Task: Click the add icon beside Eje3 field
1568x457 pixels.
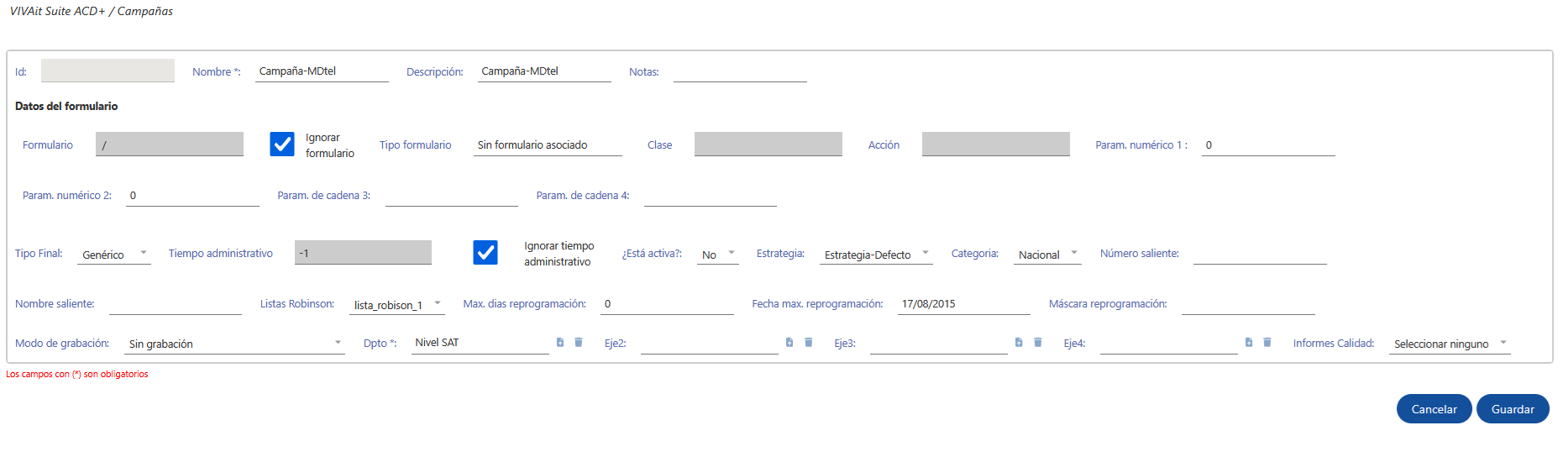Action: pos(1019,342)
